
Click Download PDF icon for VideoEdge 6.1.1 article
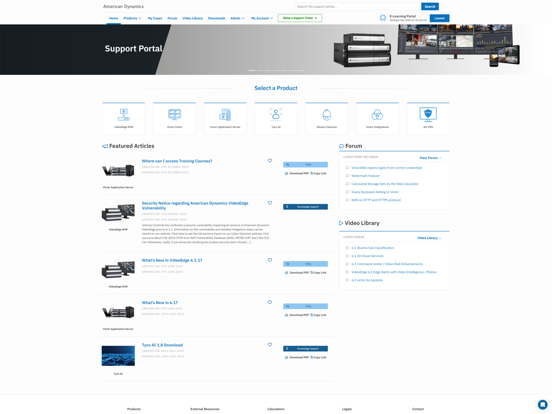click(287, 273)
